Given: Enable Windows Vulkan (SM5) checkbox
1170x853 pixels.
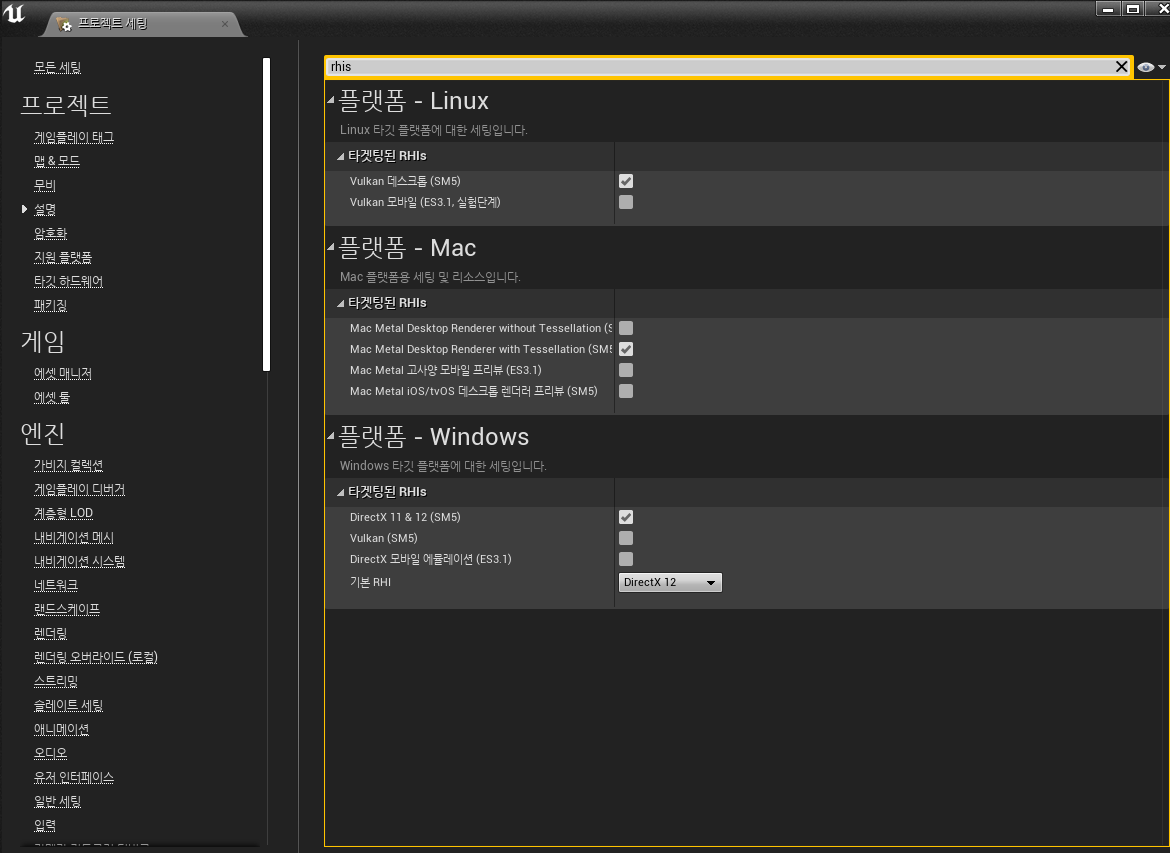Looking at the screenshot, I should [x=626, y=538].
